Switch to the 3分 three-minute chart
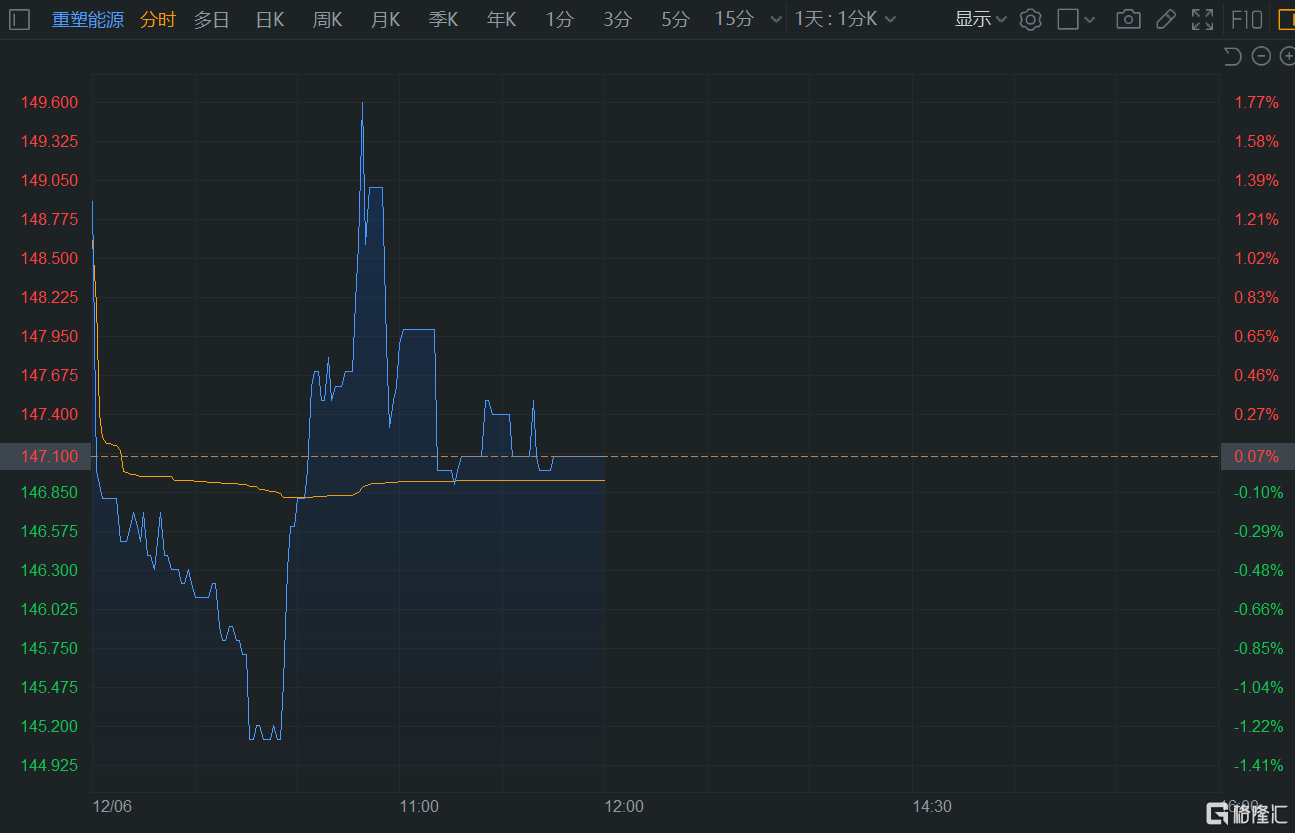This screenshot has width=1295, height=833. [x=618, y=19]
